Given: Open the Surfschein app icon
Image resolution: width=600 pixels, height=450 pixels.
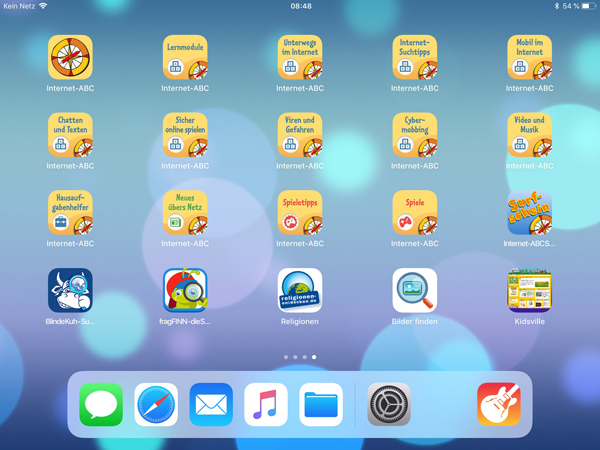Looking at the screenshot, I should [x=529, y=213].
